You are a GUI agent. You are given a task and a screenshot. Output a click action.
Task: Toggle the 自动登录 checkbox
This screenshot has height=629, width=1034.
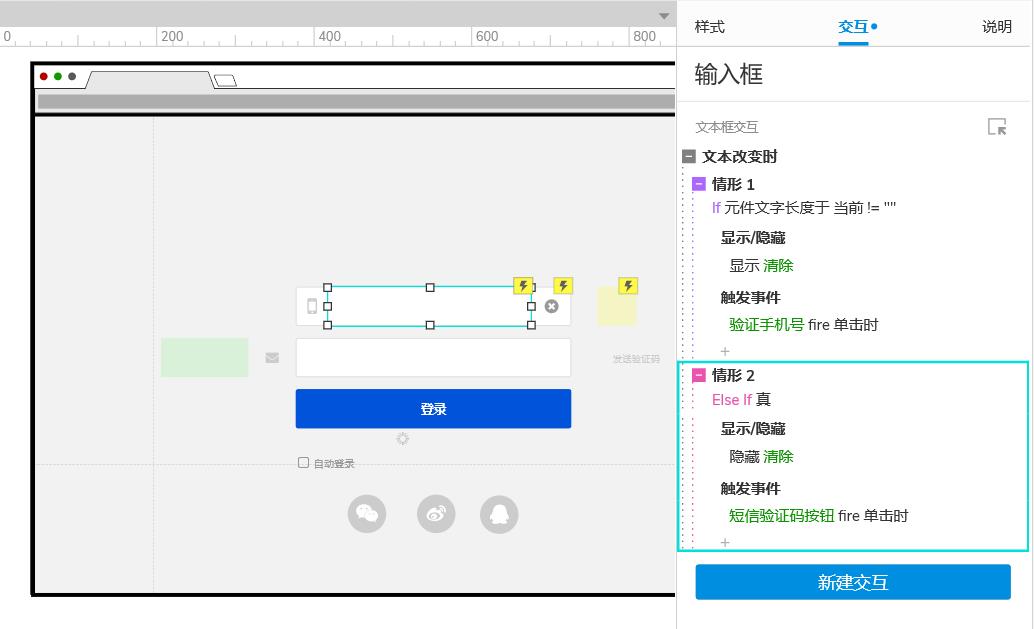(x=303, y=463)
